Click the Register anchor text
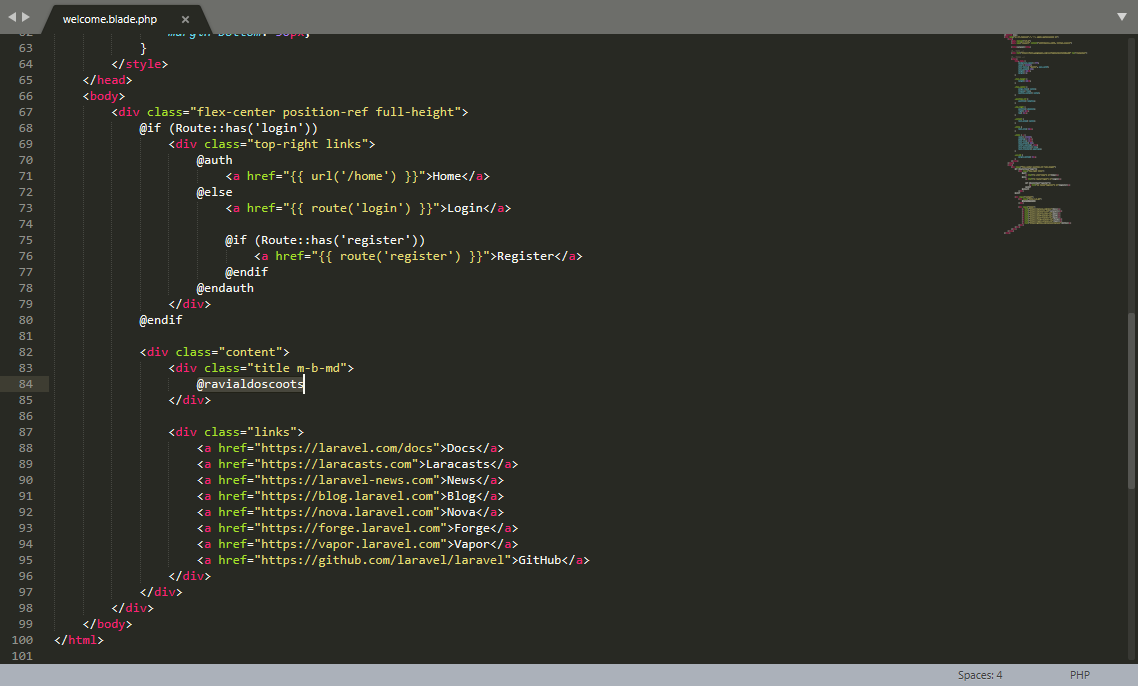Viewport: 1138px width, 686px height. click(x=526, y=256)
